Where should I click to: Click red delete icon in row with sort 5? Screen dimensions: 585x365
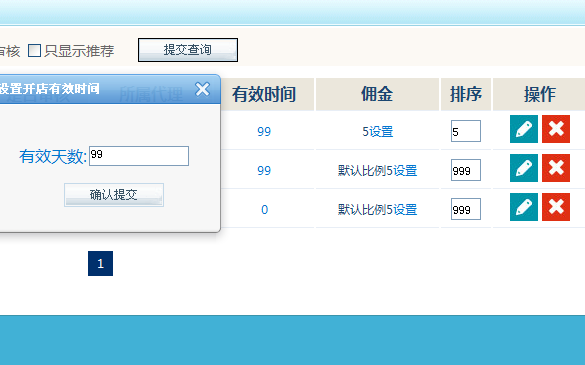(556, 129)
